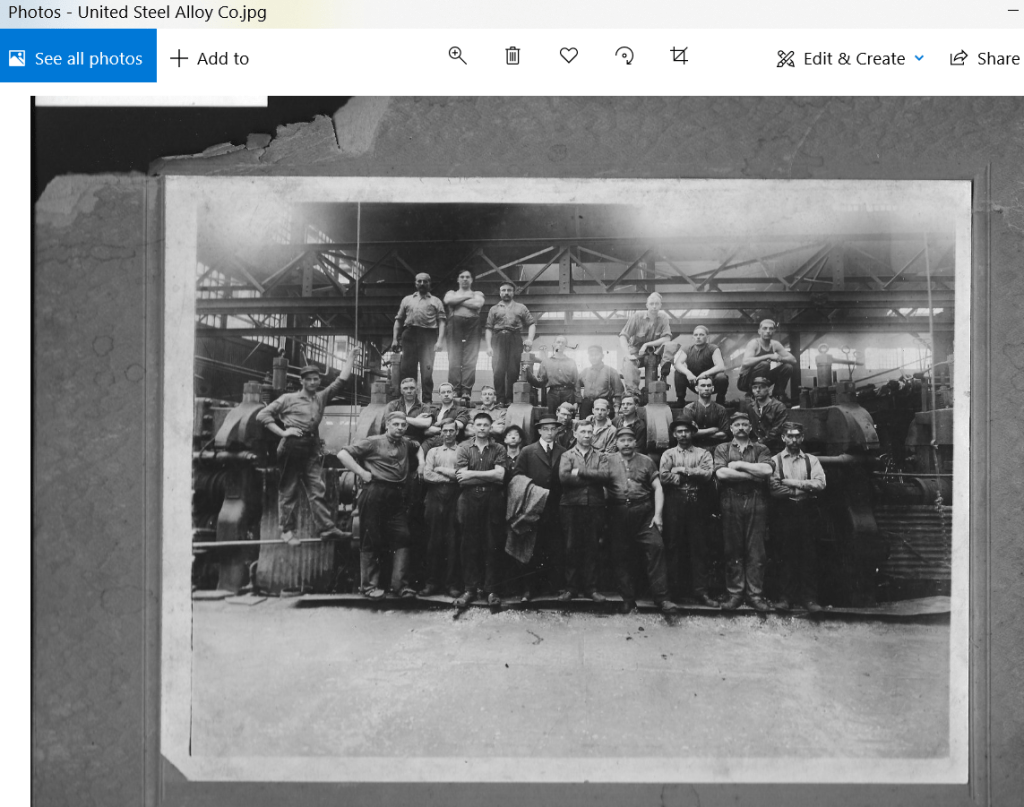1024x807 pixels.
Task: Click the See all photos text
Action: pyautogui.click(x=89, y=59)
